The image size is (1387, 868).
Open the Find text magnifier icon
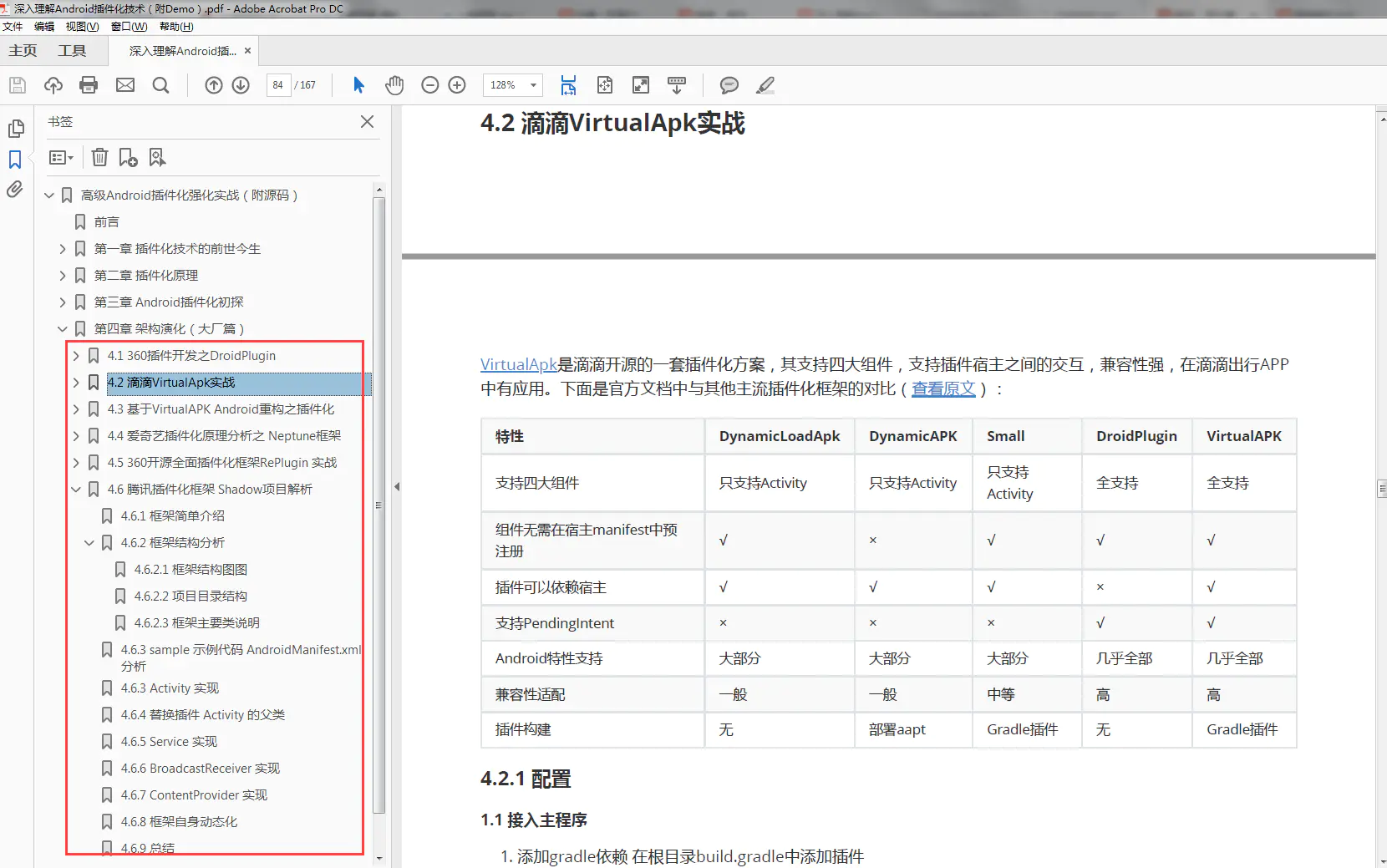(x=161, y=85)
